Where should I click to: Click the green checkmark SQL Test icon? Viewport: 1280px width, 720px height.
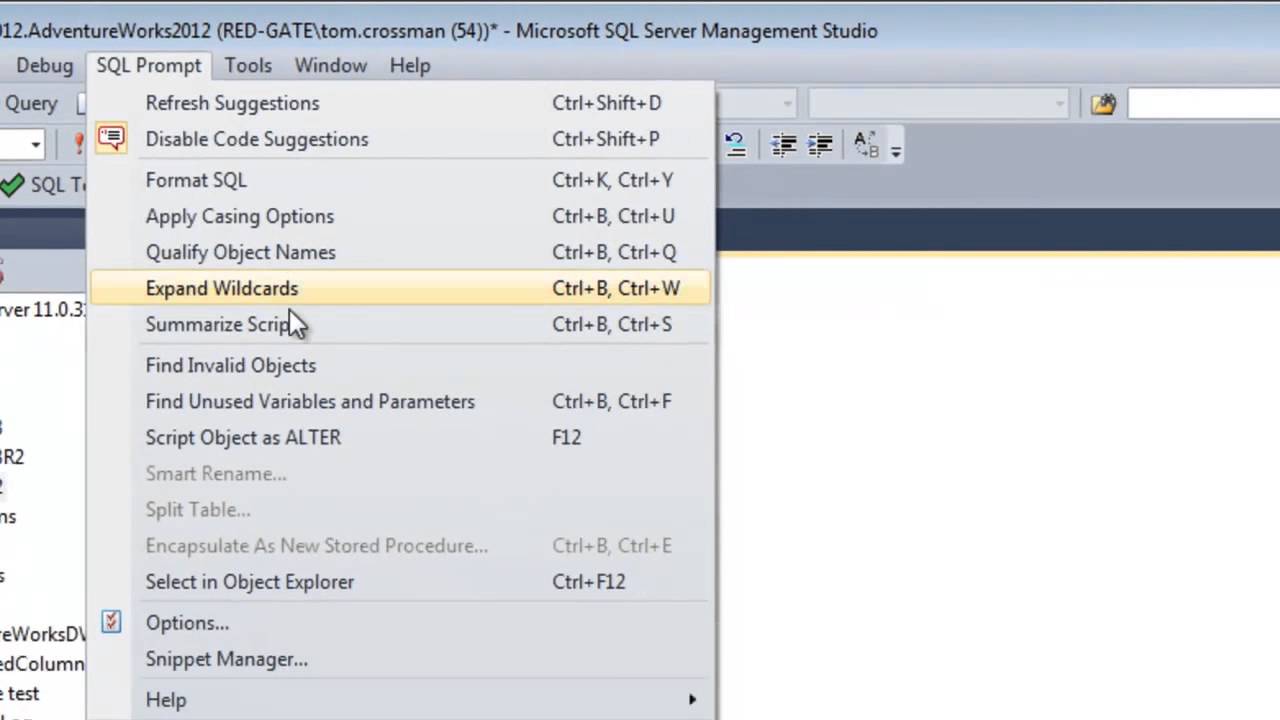(x=13, y=184)
